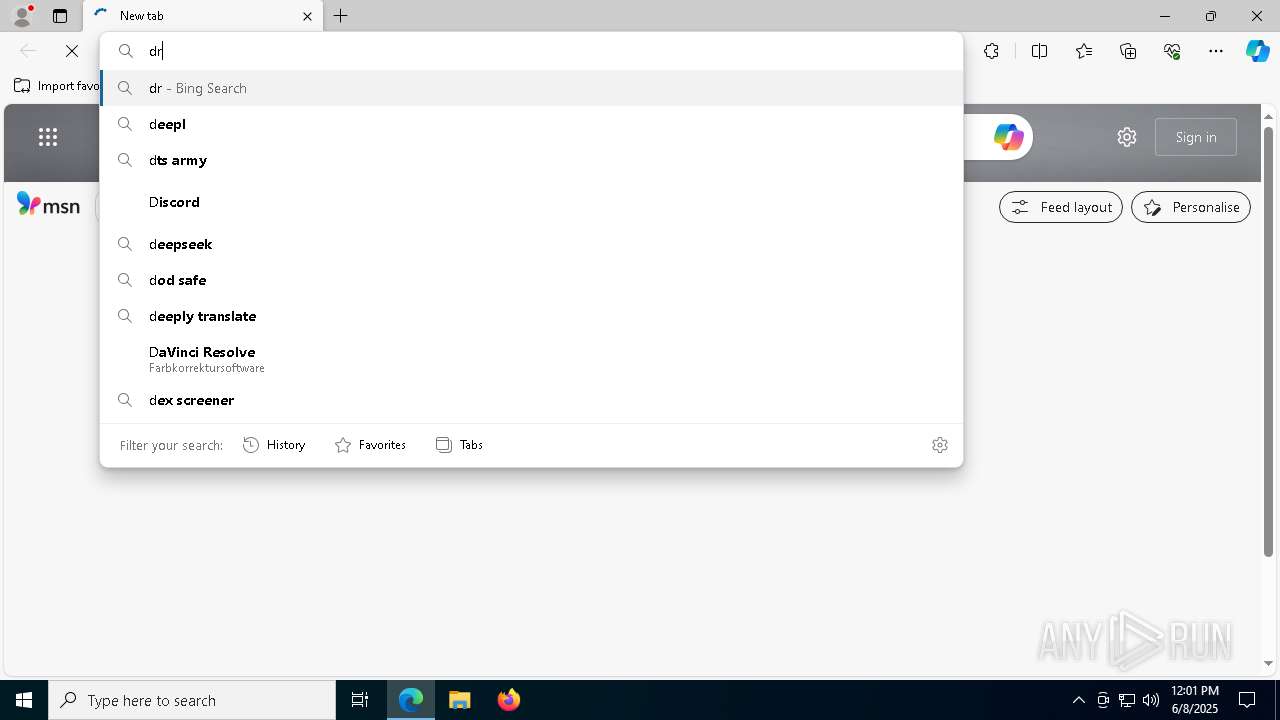Select the DaVinci Resolve suggestion
This screenshot has width=1280, height=720.
point(531,359)
